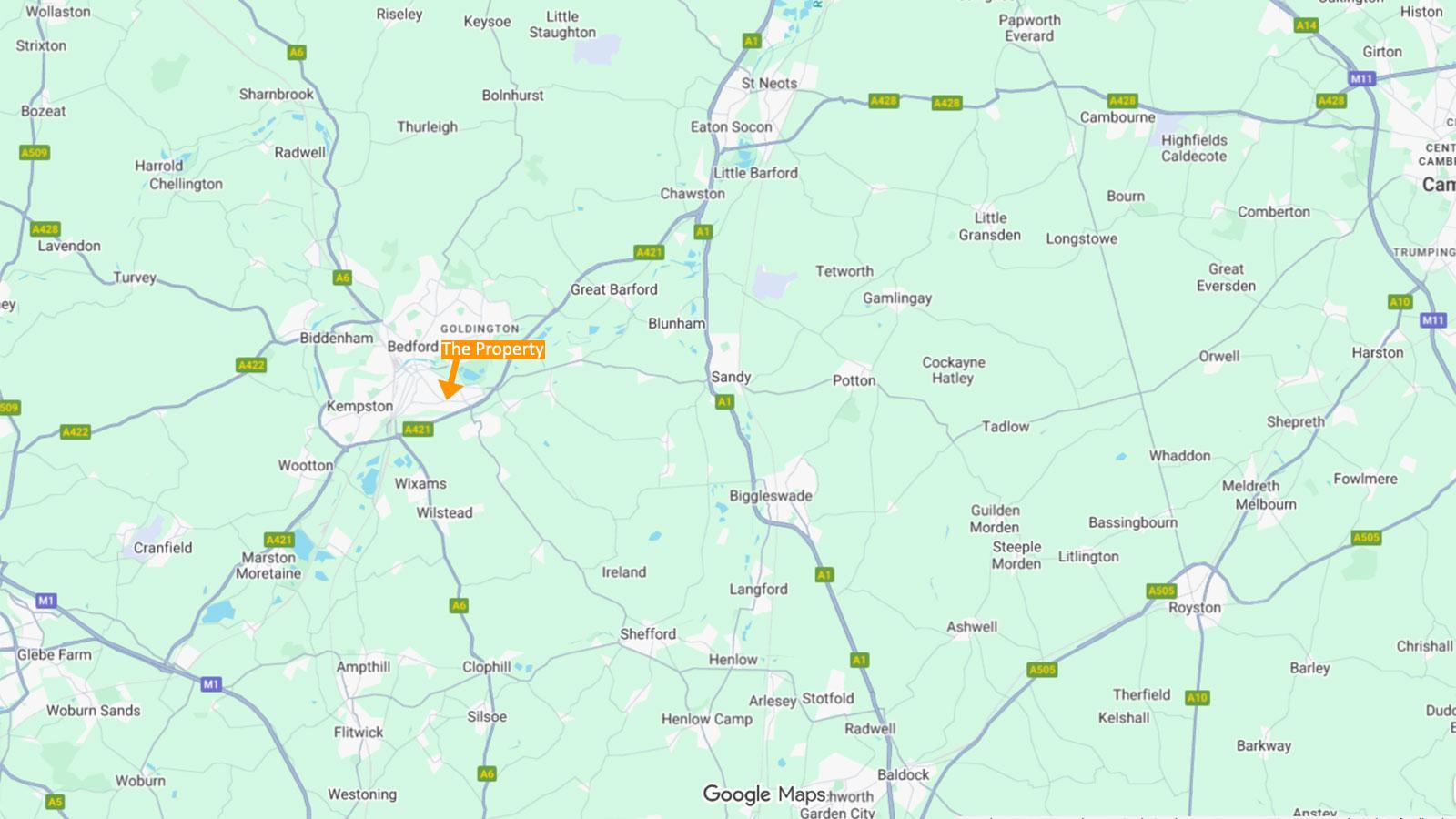Click the Royston place label
The image size is (1456, 819).
pos(1195,608)
